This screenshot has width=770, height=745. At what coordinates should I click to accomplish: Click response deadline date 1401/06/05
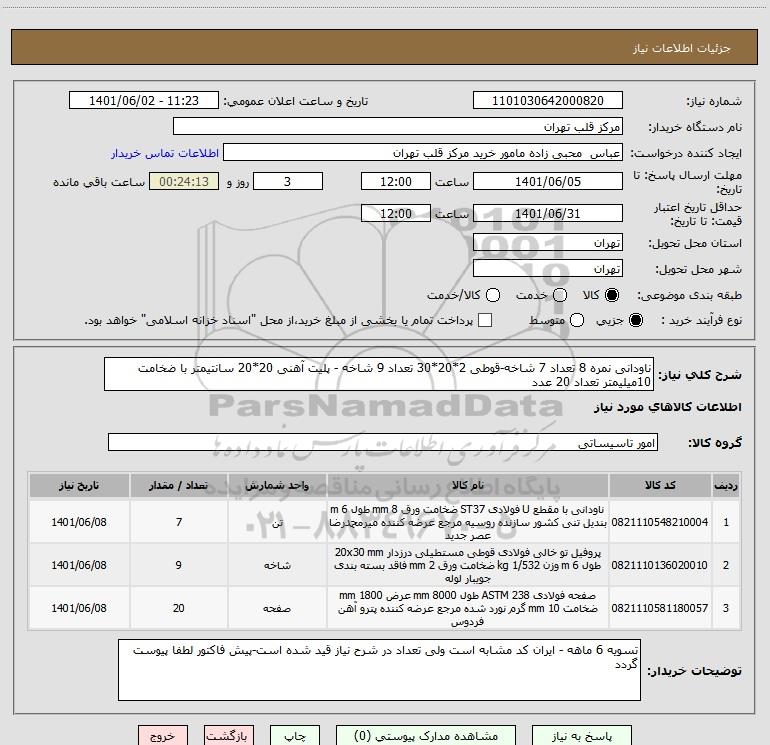548,181
